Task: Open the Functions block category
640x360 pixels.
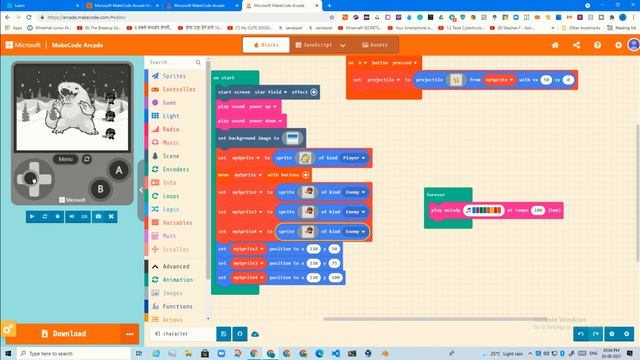Action: pyautogui.click(x=174, y=307)
